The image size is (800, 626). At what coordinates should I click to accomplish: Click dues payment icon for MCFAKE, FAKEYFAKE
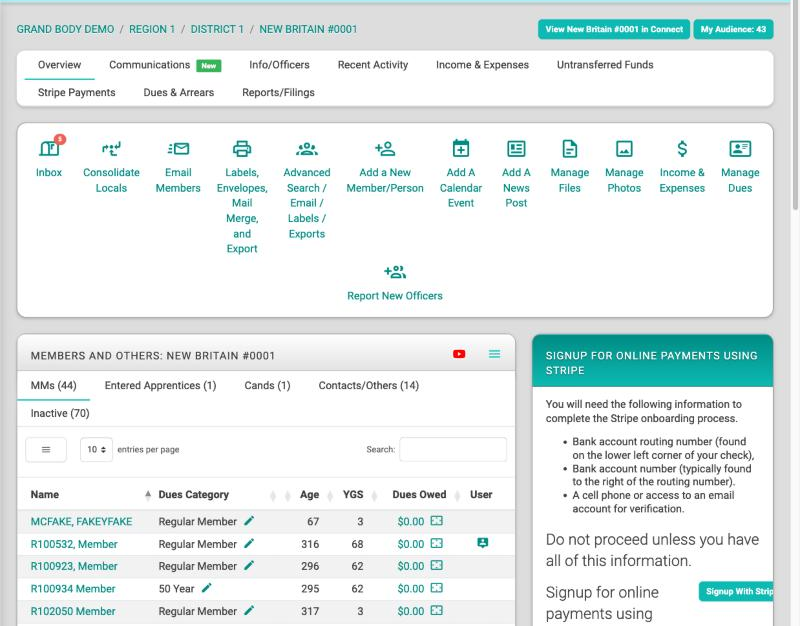coord(436,521)
